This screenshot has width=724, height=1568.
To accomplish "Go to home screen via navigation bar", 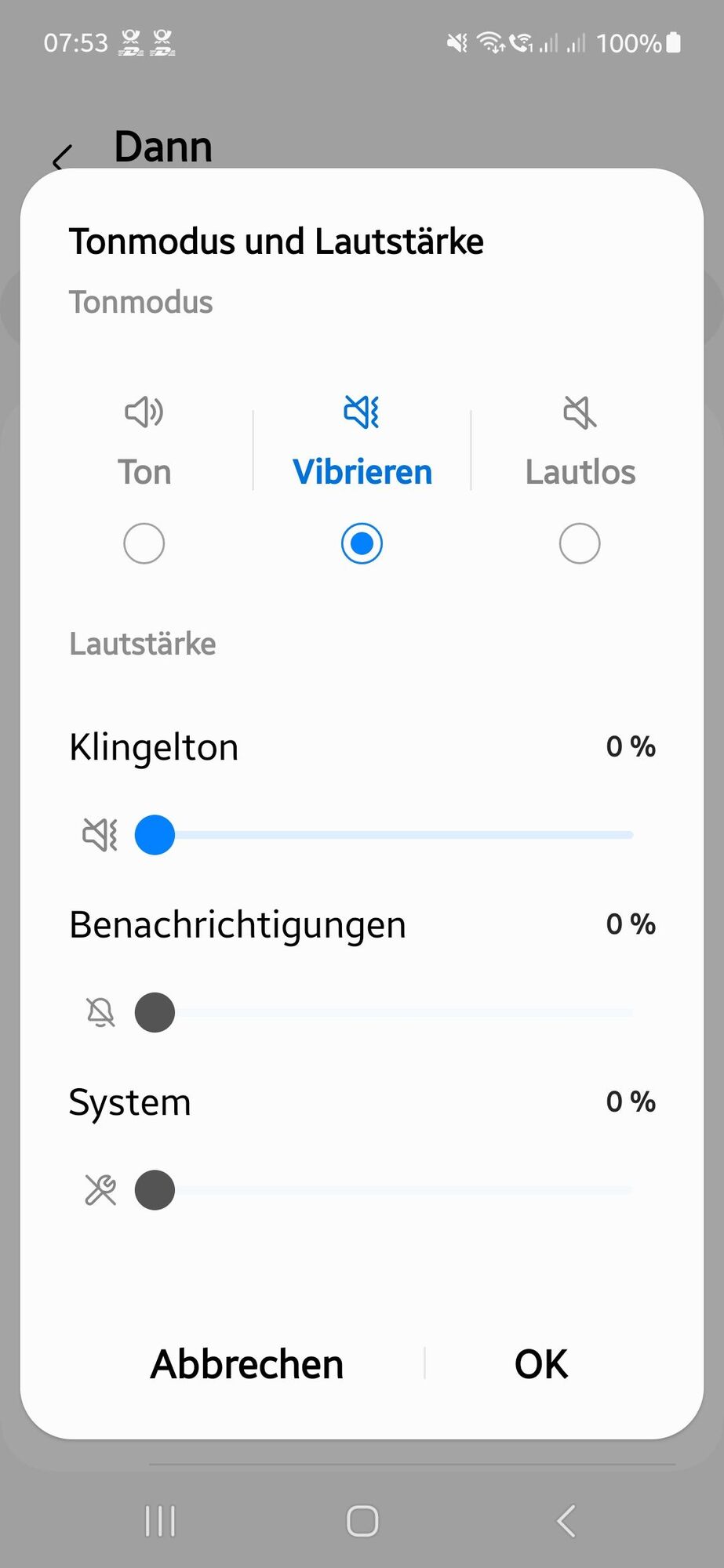I will click(362, 1521).
